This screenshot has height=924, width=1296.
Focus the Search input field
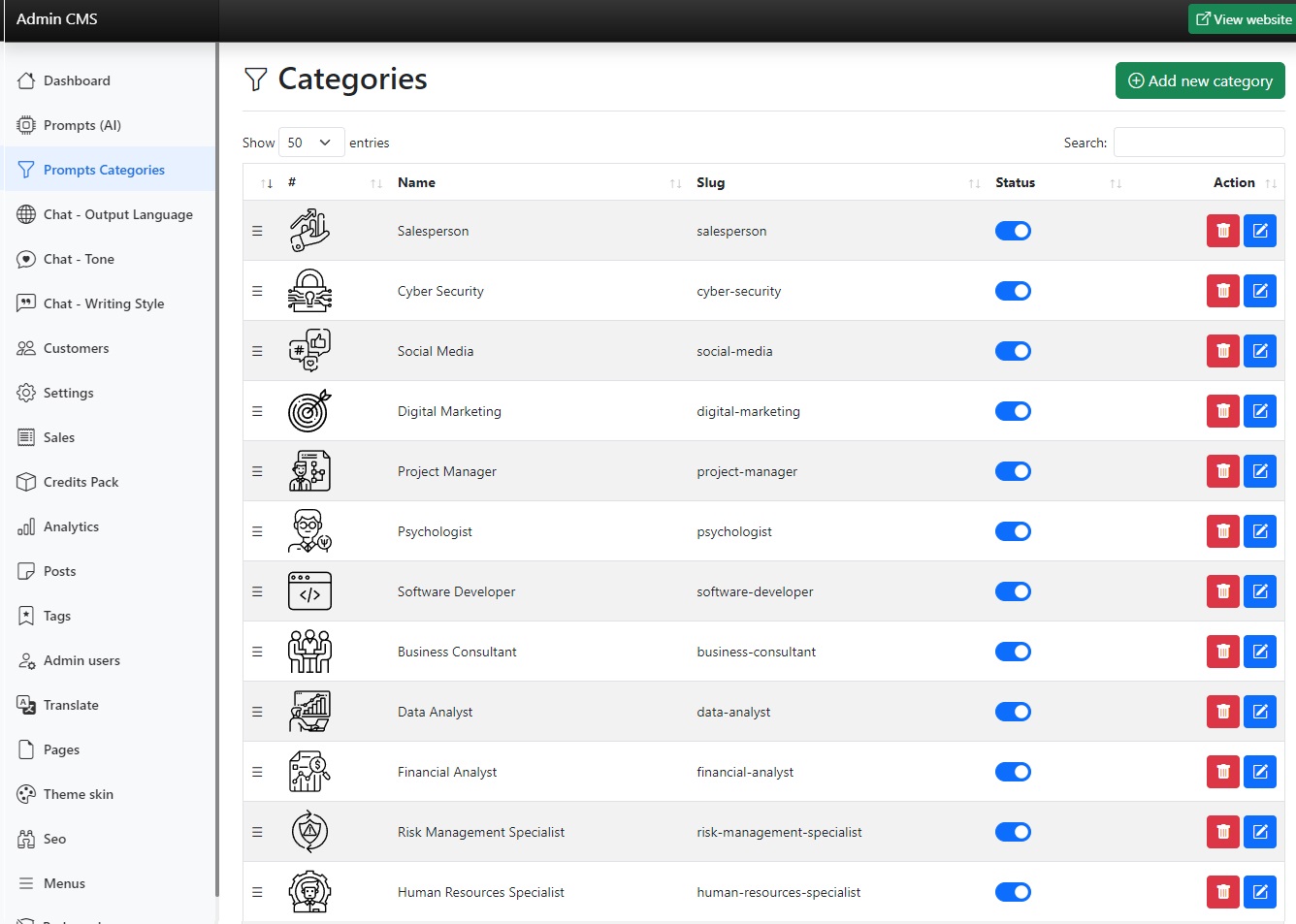[1198, 143]
